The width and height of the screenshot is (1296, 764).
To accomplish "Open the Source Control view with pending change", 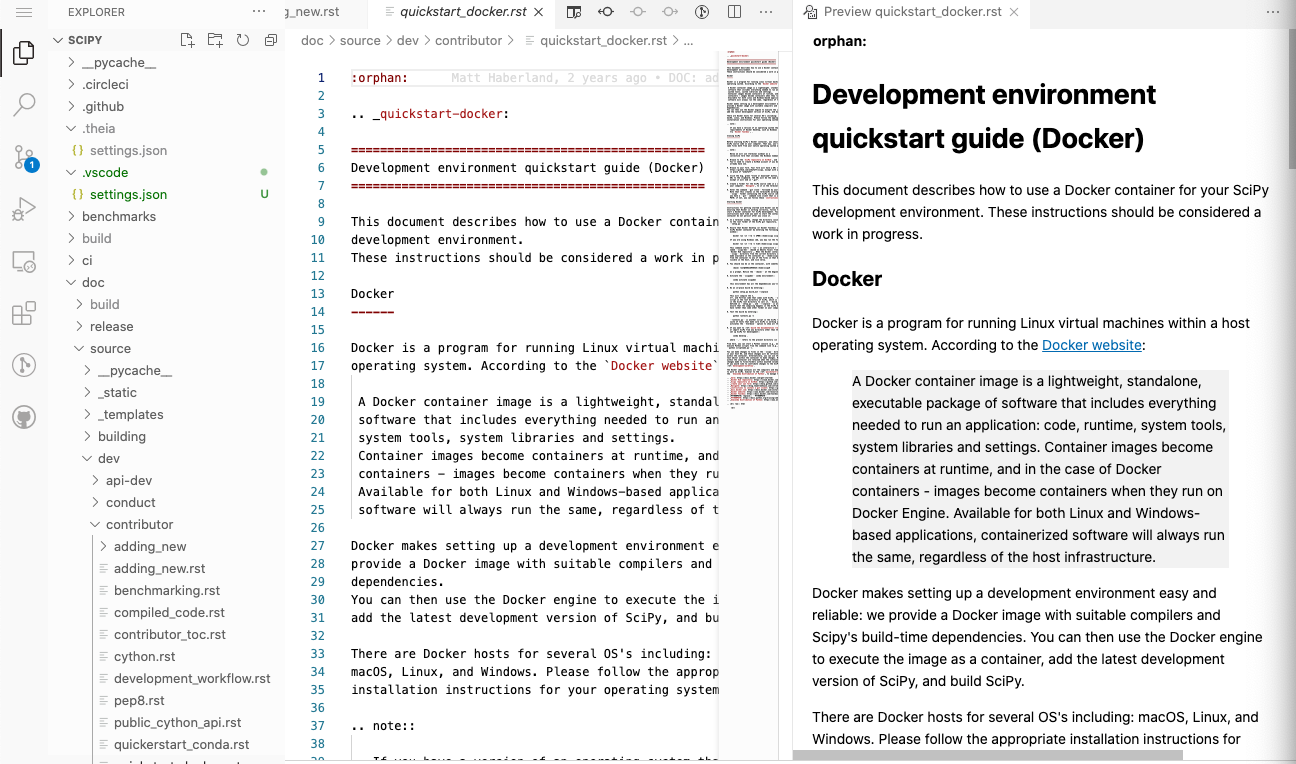I will (24, 158).
